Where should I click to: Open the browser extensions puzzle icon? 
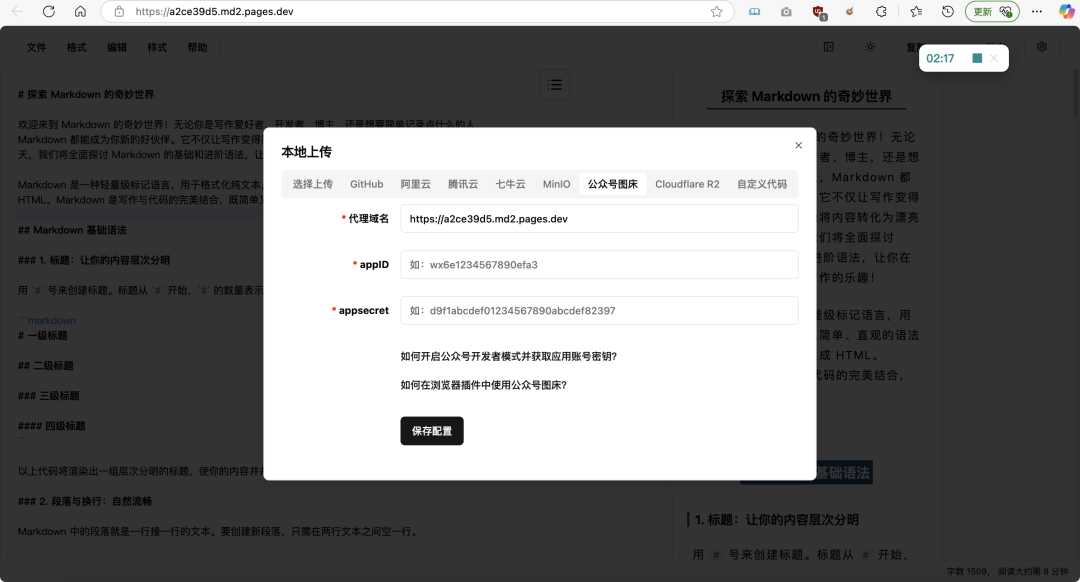881,11
